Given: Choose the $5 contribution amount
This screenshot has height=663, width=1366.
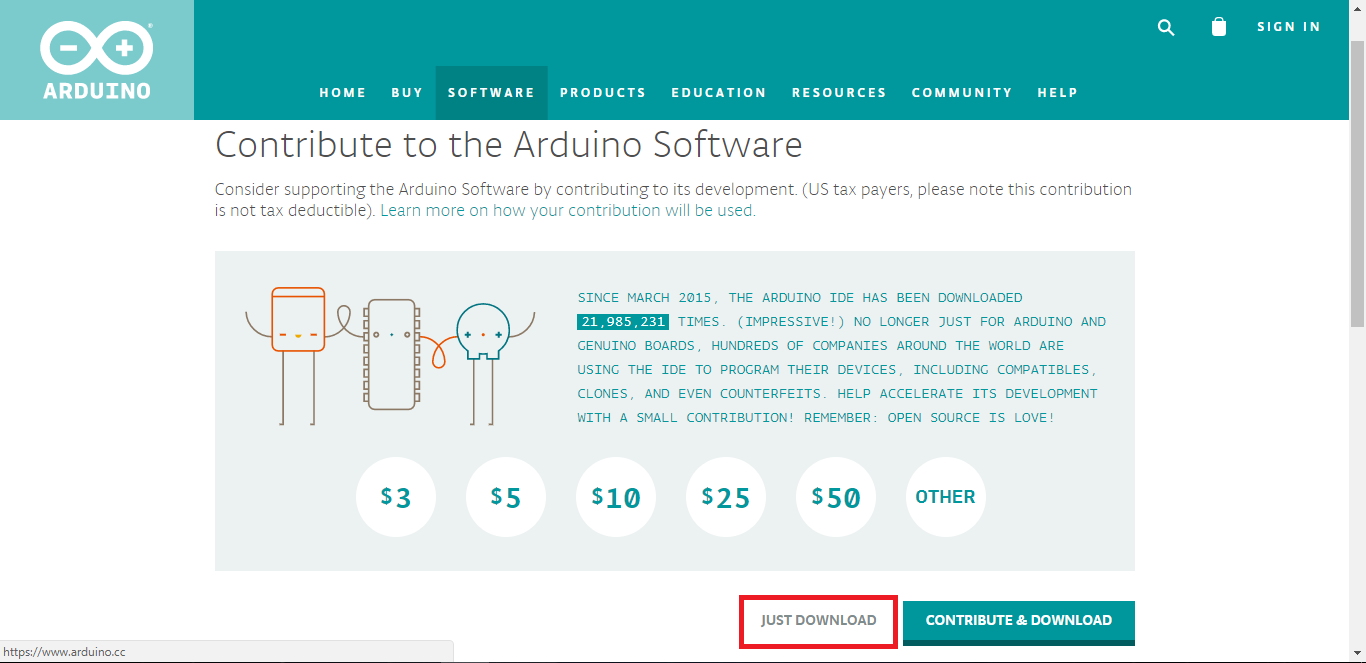Looking at the screenshot, I should coord(506,497).
